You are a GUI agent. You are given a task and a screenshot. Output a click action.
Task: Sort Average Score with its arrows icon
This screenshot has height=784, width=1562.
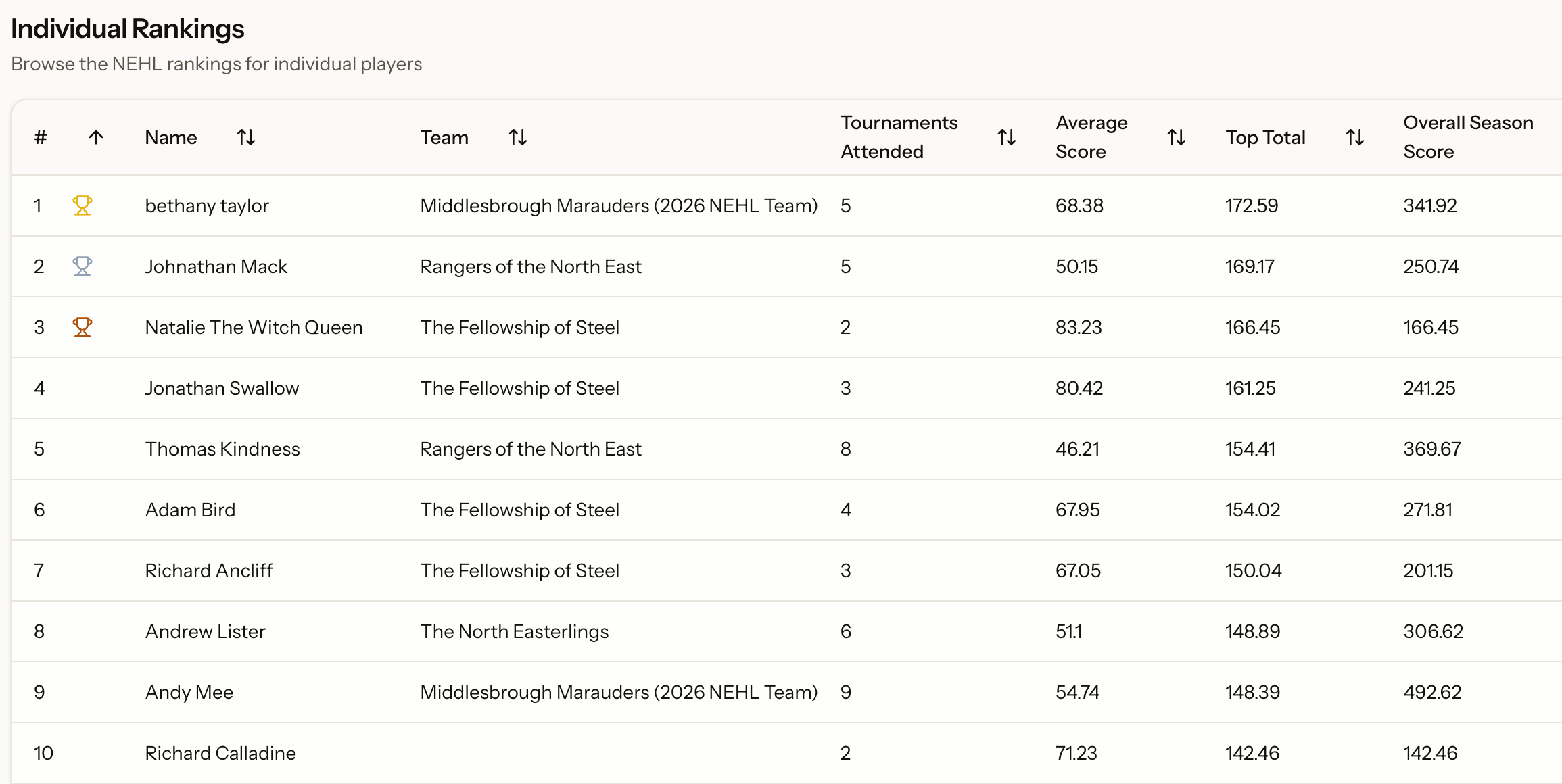tap(1177, 138)
